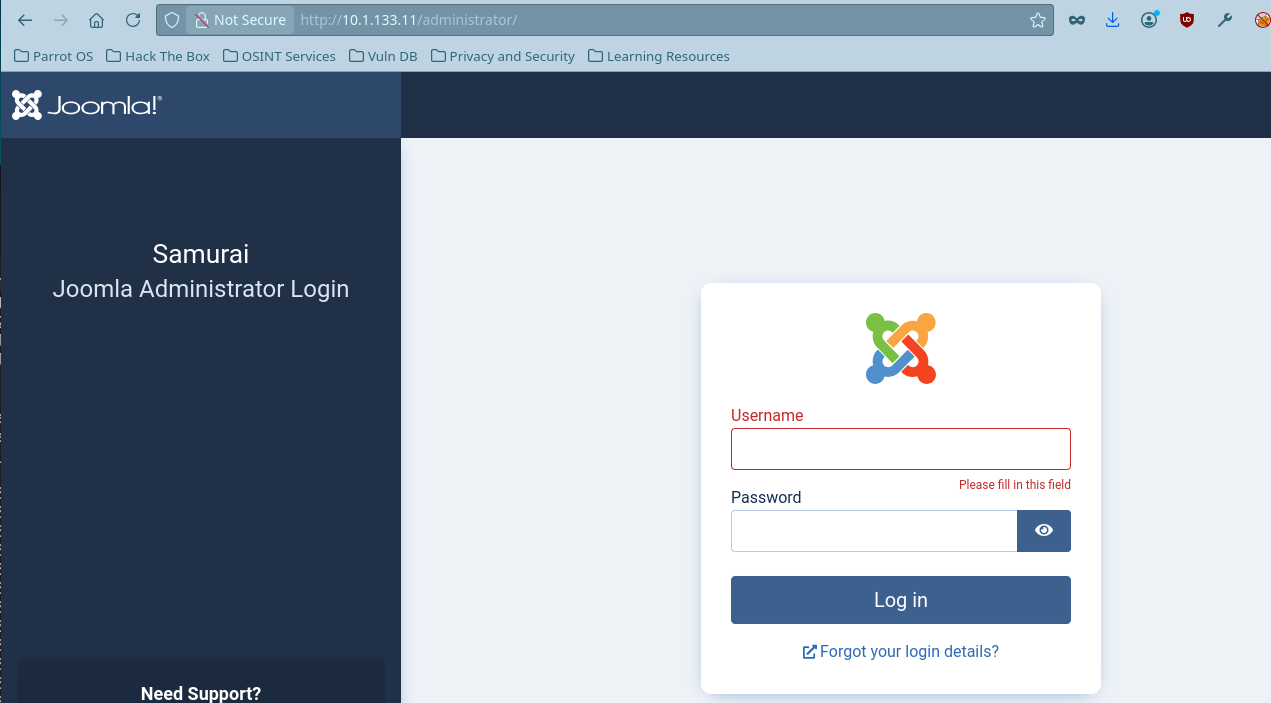
Task: Focus the Password input field
Action: (x=874, y=531)
